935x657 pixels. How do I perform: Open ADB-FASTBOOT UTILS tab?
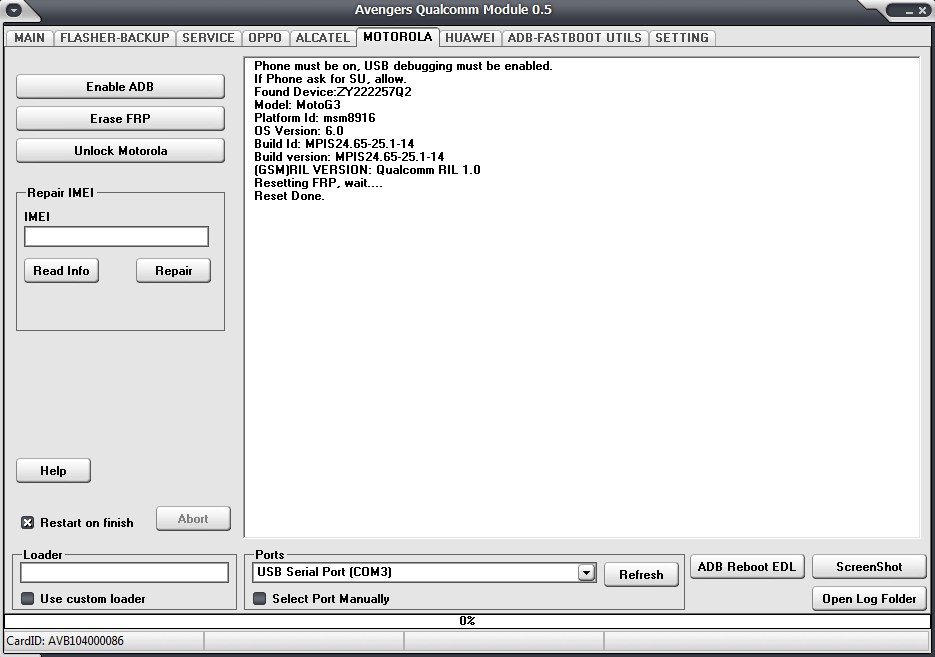(575, 38)
